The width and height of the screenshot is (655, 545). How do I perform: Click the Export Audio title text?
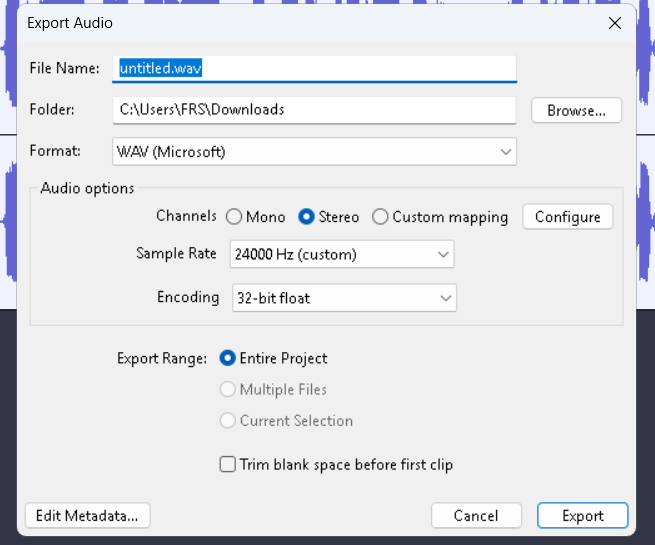[70, 23]
